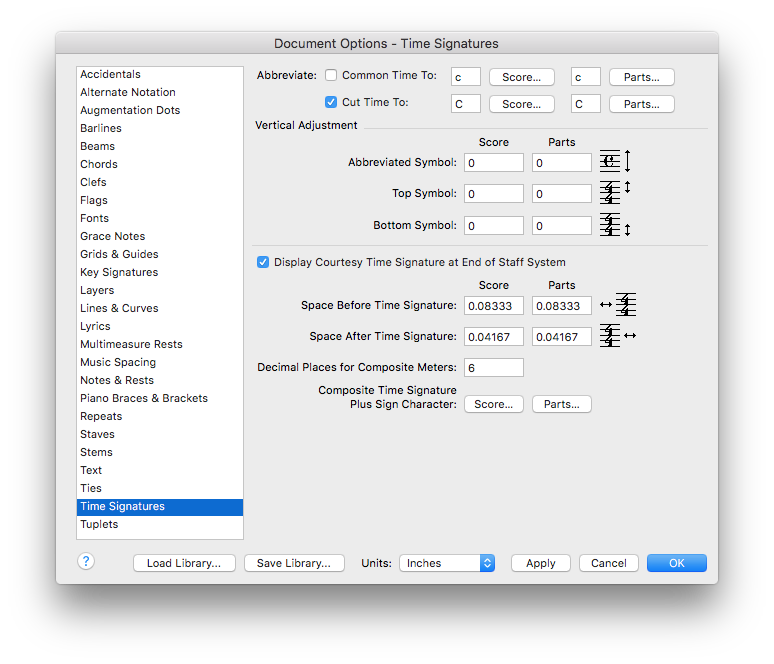Select Clefs in the sidebar list
Image resolution: width=774 pixels, height=664 pixels.
point(160,182)
